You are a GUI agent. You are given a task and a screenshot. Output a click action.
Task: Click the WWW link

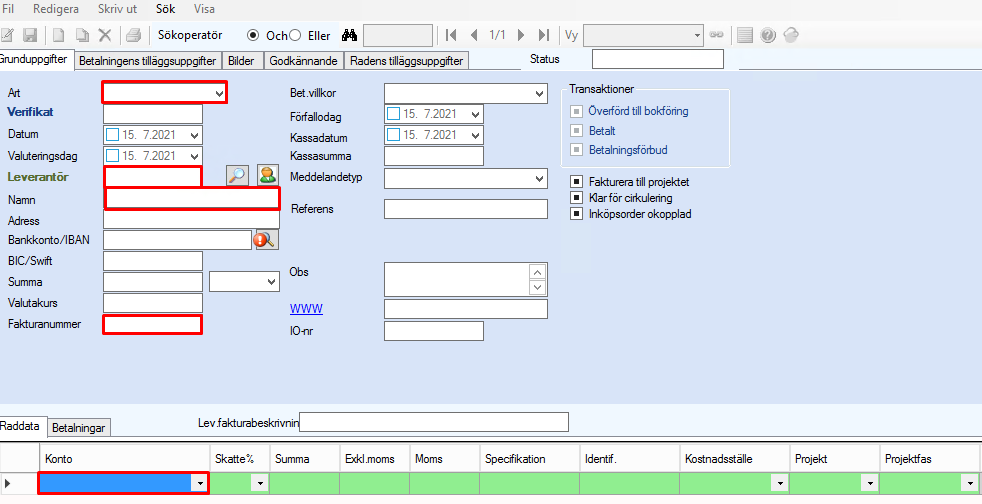point(306,308)
